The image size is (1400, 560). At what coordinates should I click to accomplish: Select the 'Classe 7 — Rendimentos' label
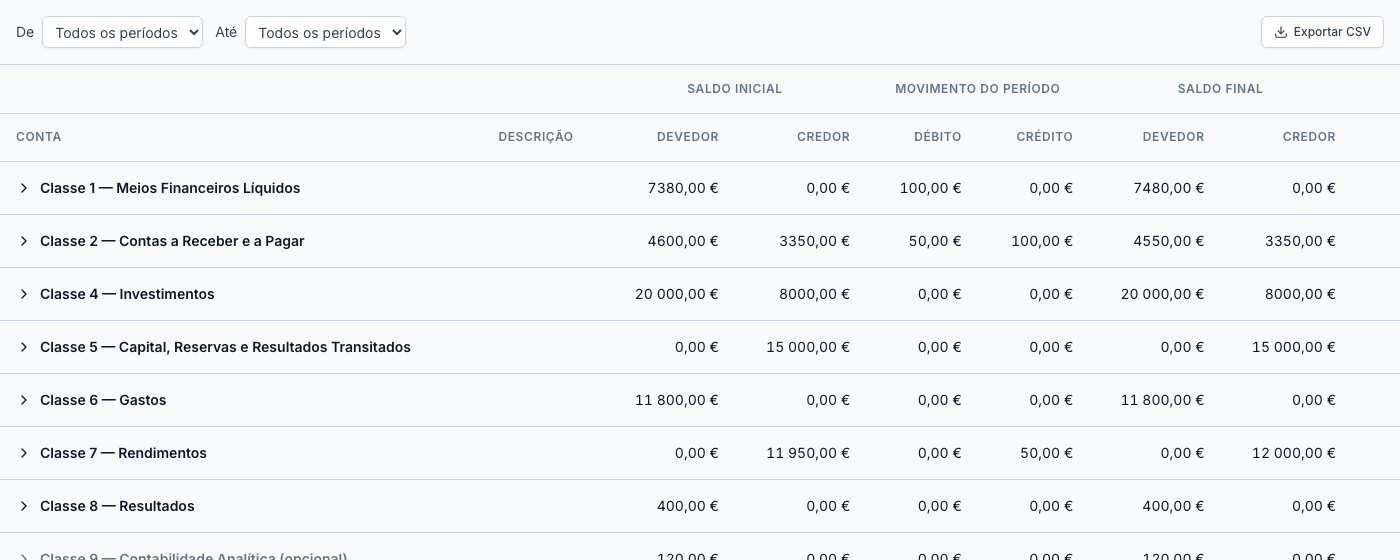click(x=123, y=453)
